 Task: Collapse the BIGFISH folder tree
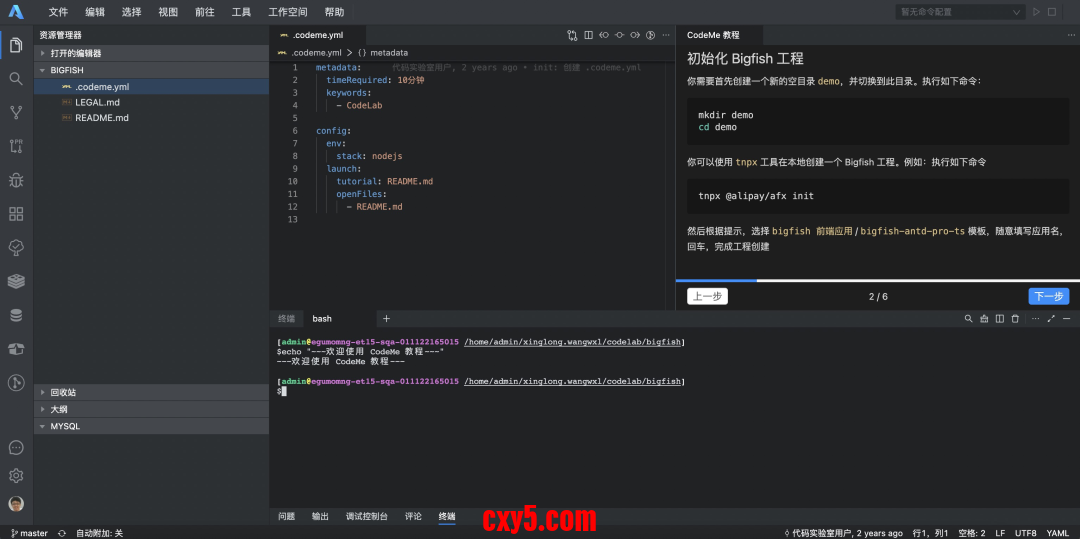[x=67, y=70]
